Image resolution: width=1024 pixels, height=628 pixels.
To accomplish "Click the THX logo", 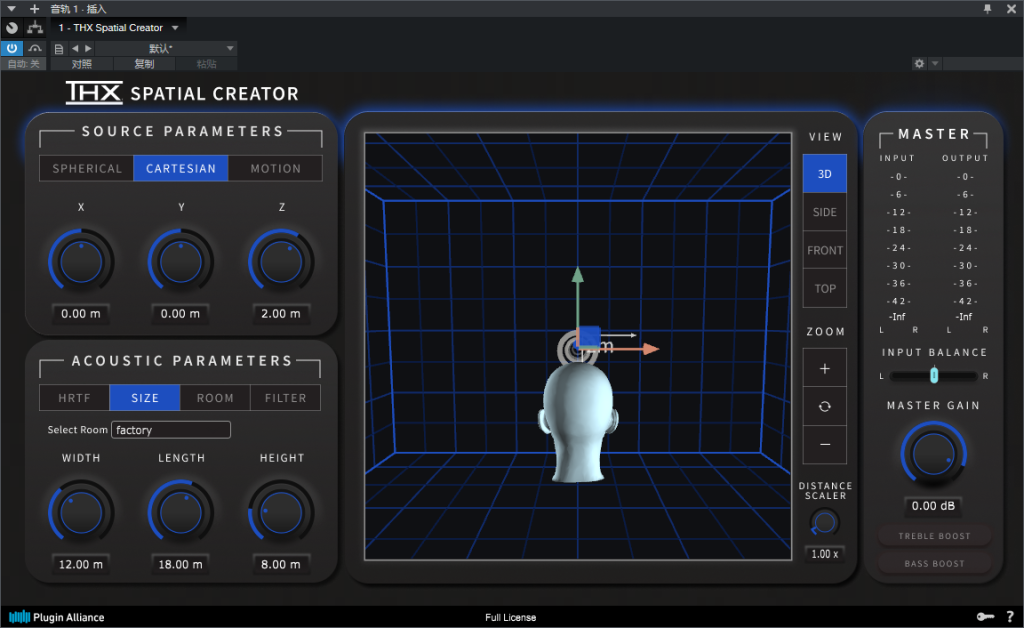I will tap(94, 93).
